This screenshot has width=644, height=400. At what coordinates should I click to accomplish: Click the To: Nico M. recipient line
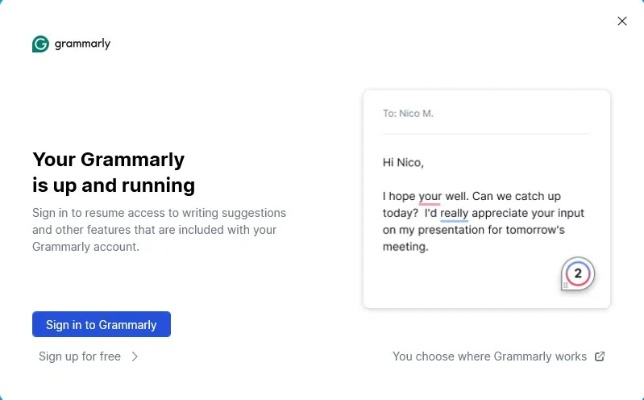[408, 113]
